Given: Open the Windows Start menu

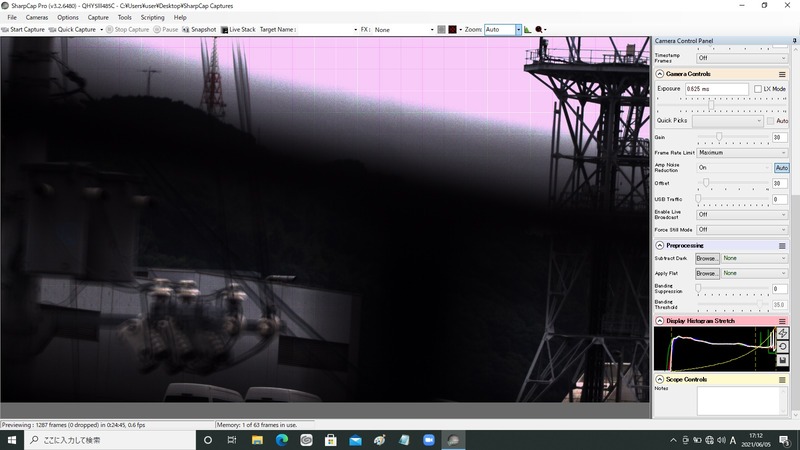Looking at the screenshot, I should (12, 440).
